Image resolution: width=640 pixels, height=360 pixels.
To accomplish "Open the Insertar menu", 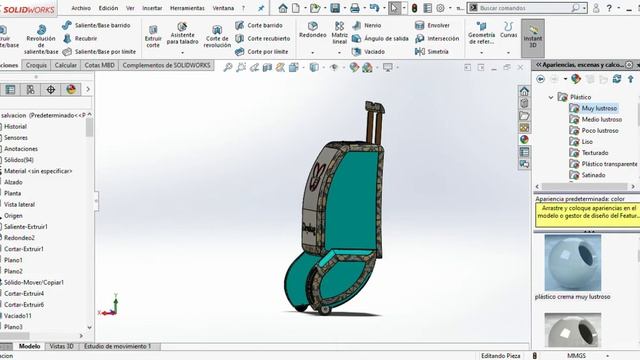I will point(152,8).
